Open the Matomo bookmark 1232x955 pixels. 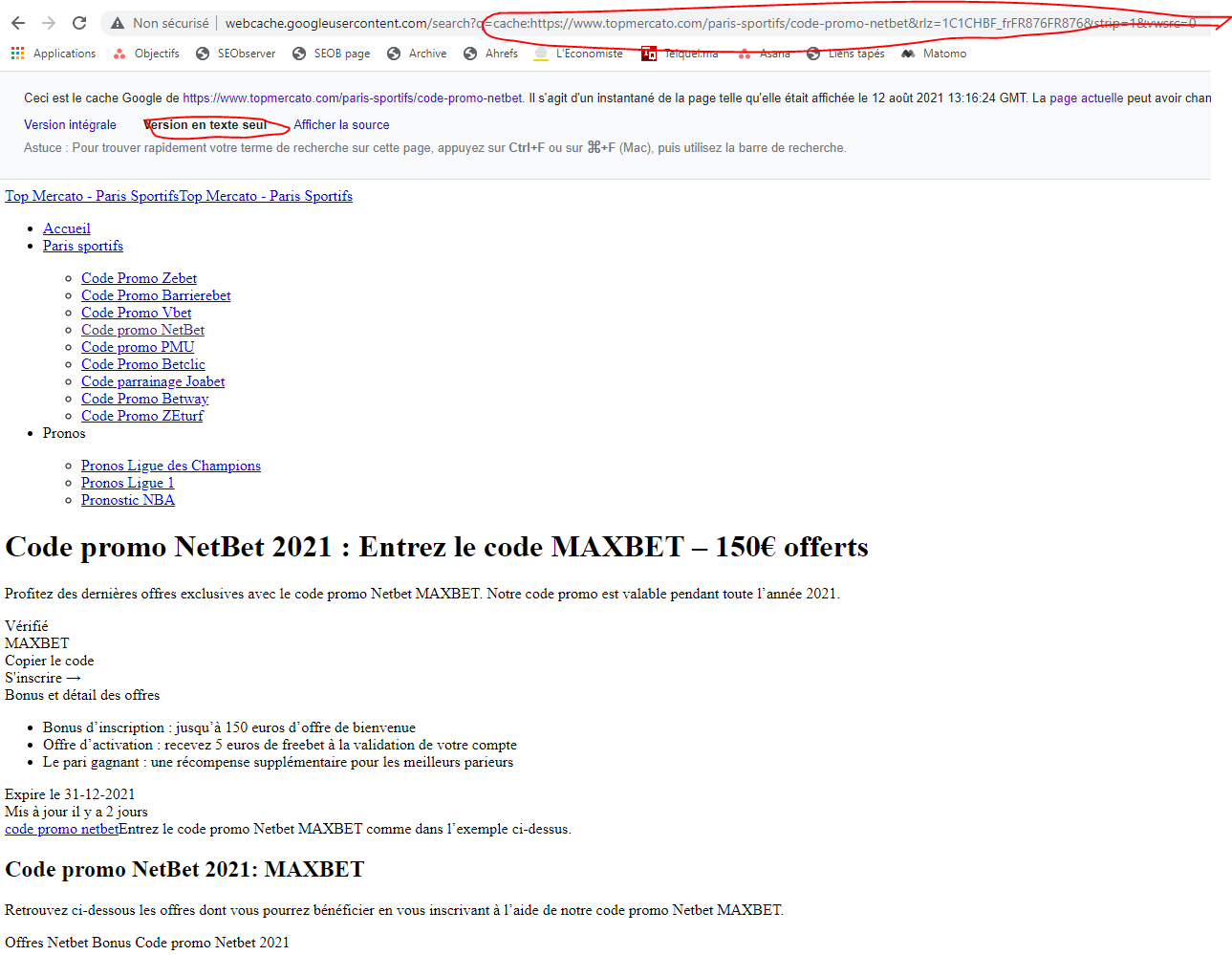coord(934,54)
